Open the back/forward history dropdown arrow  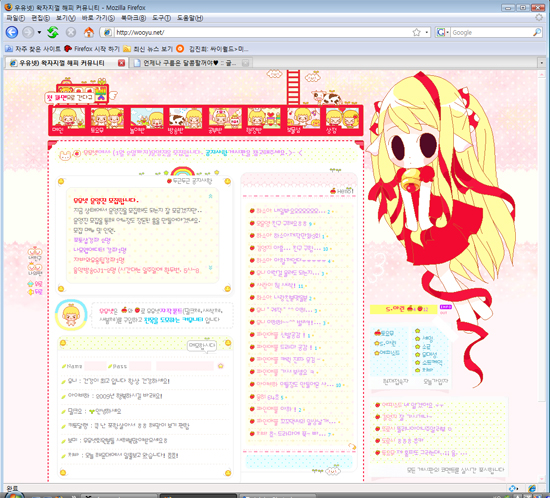[x=39, y=32]
